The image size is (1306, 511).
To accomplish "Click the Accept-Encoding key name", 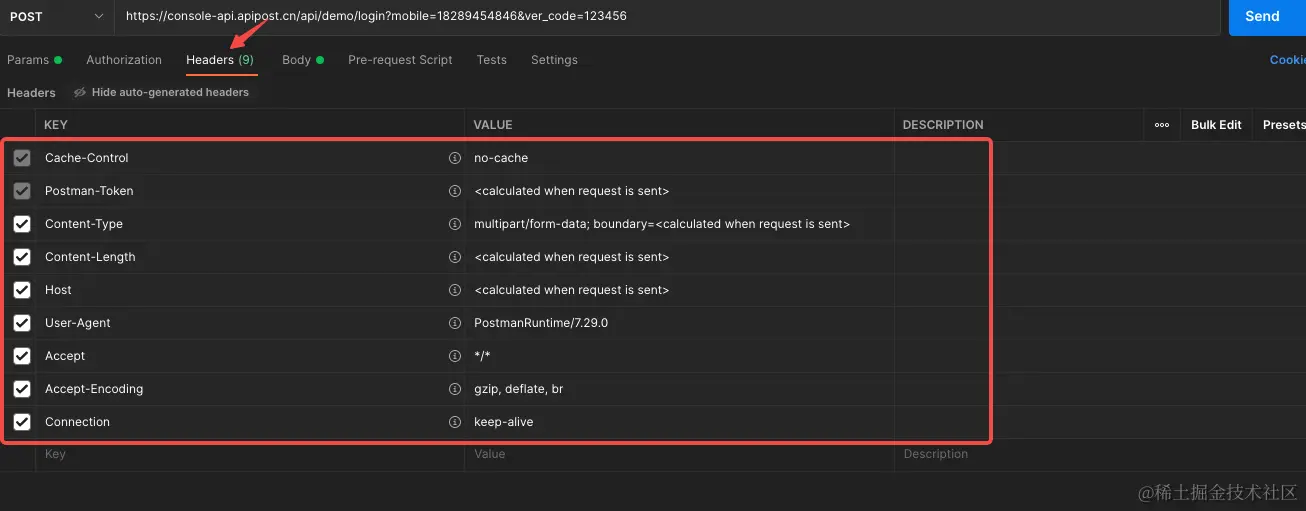I will click(94, 389).
